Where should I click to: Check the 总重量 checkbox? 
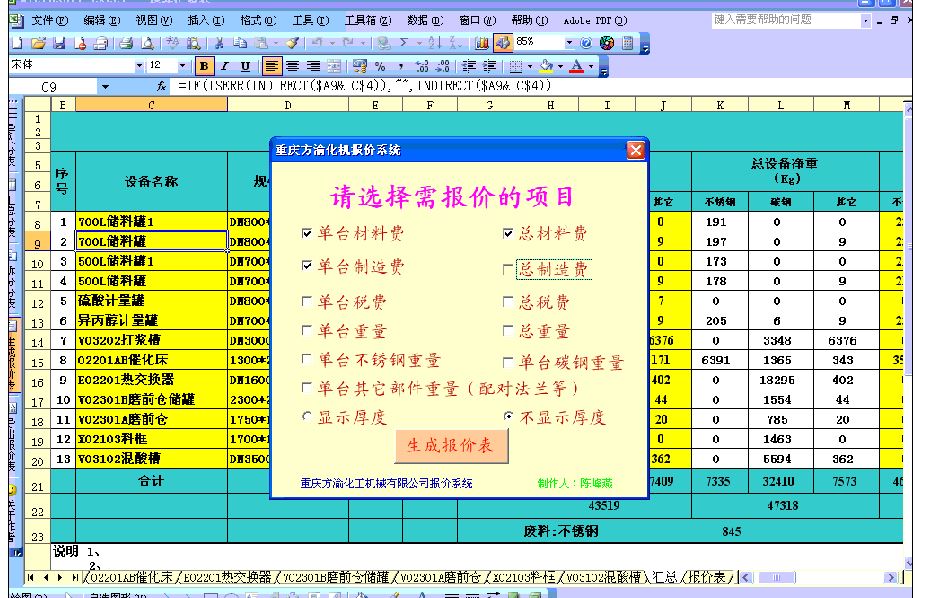point(508,330)
